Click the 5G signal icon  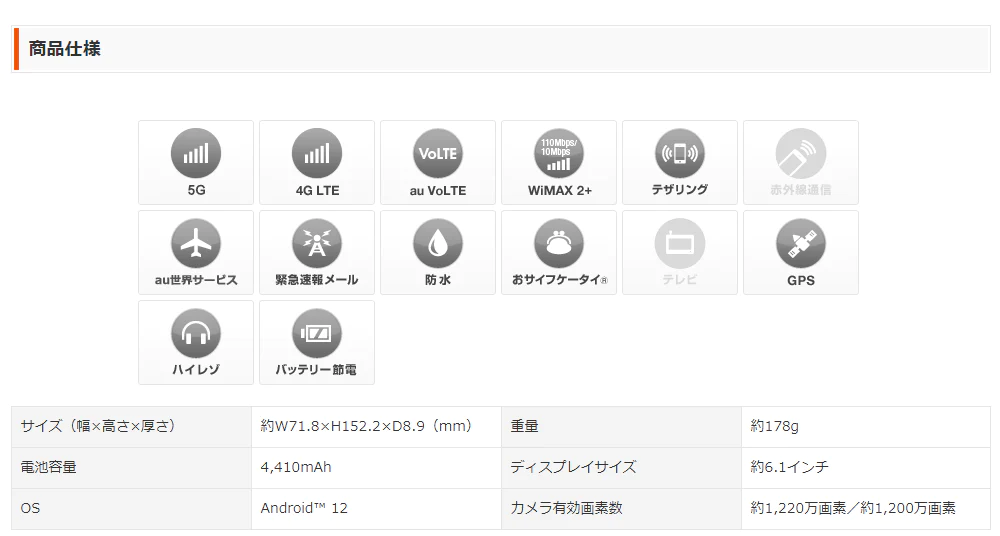coord(196,154)
